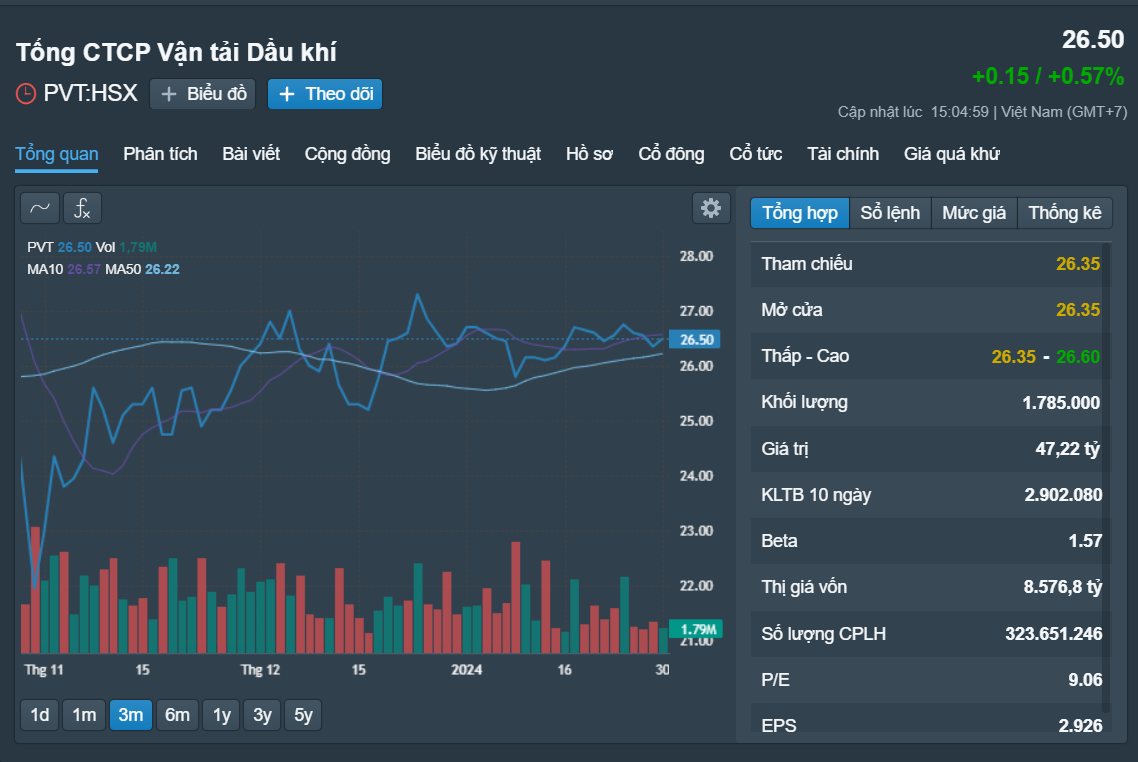Click the company name Tổng CTCP Vận tải Dầu khí

176,52
